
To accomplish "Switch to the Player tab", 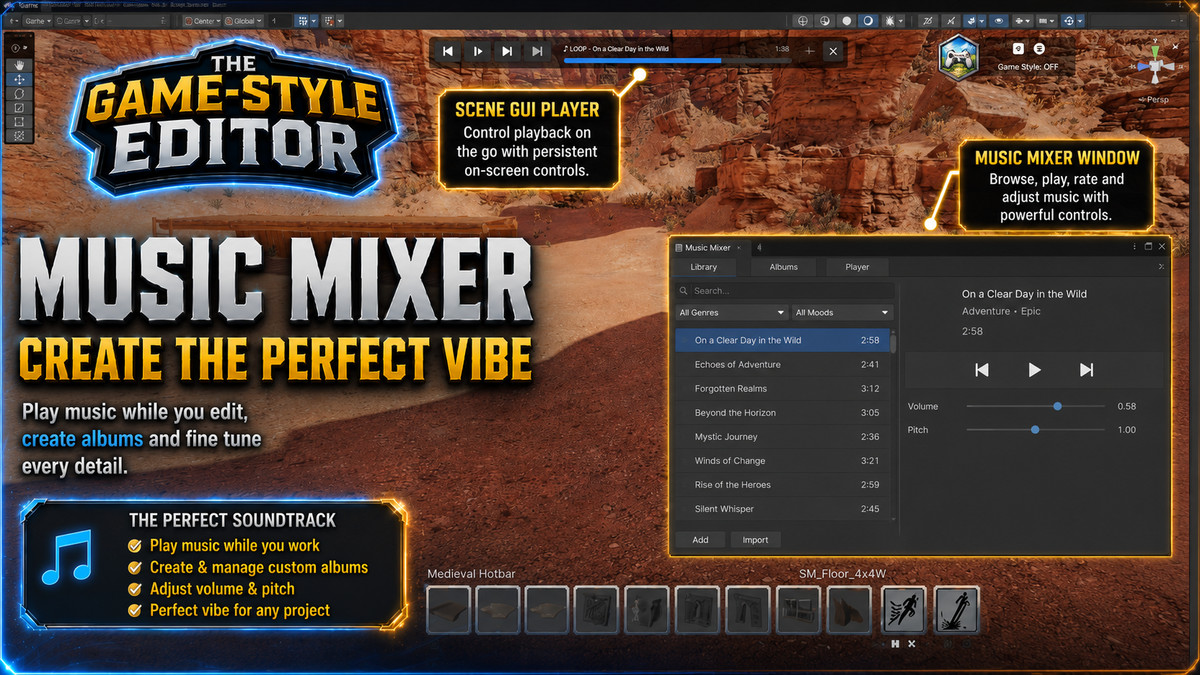I will point(857,267).
